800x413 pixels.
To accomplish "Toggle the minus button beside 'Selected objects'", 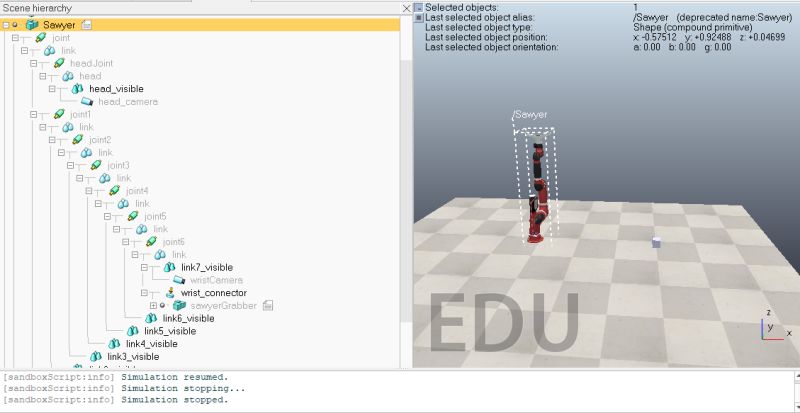I will pos(418,8).
